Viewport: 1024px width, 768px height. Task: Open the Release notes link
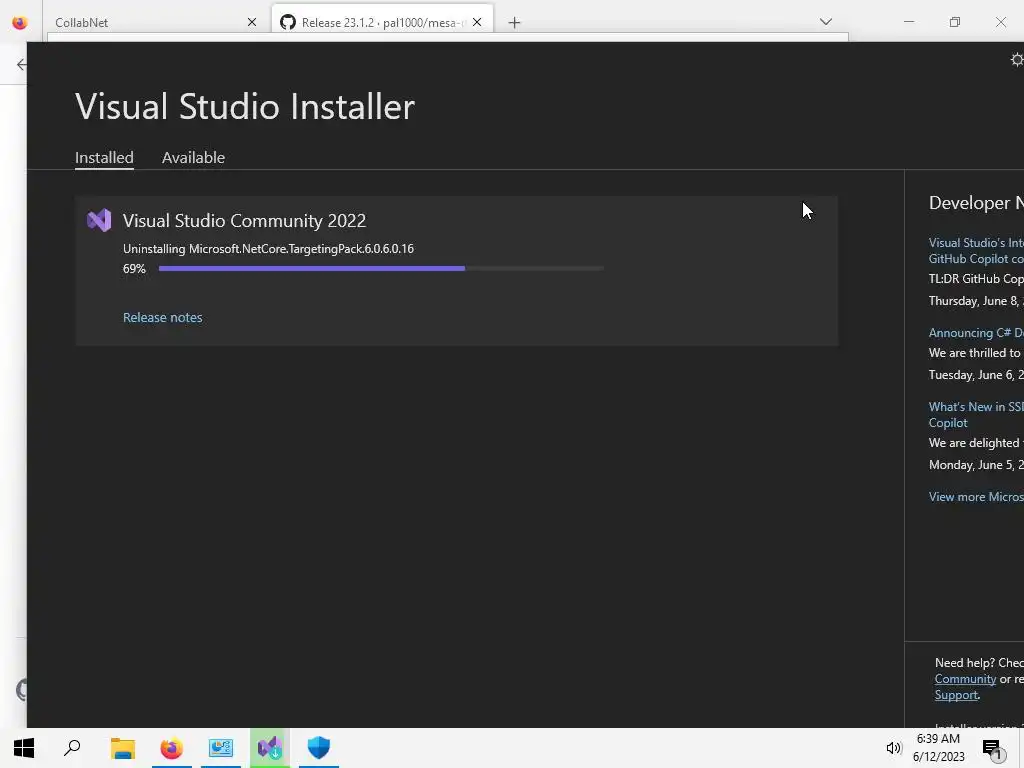163,317
